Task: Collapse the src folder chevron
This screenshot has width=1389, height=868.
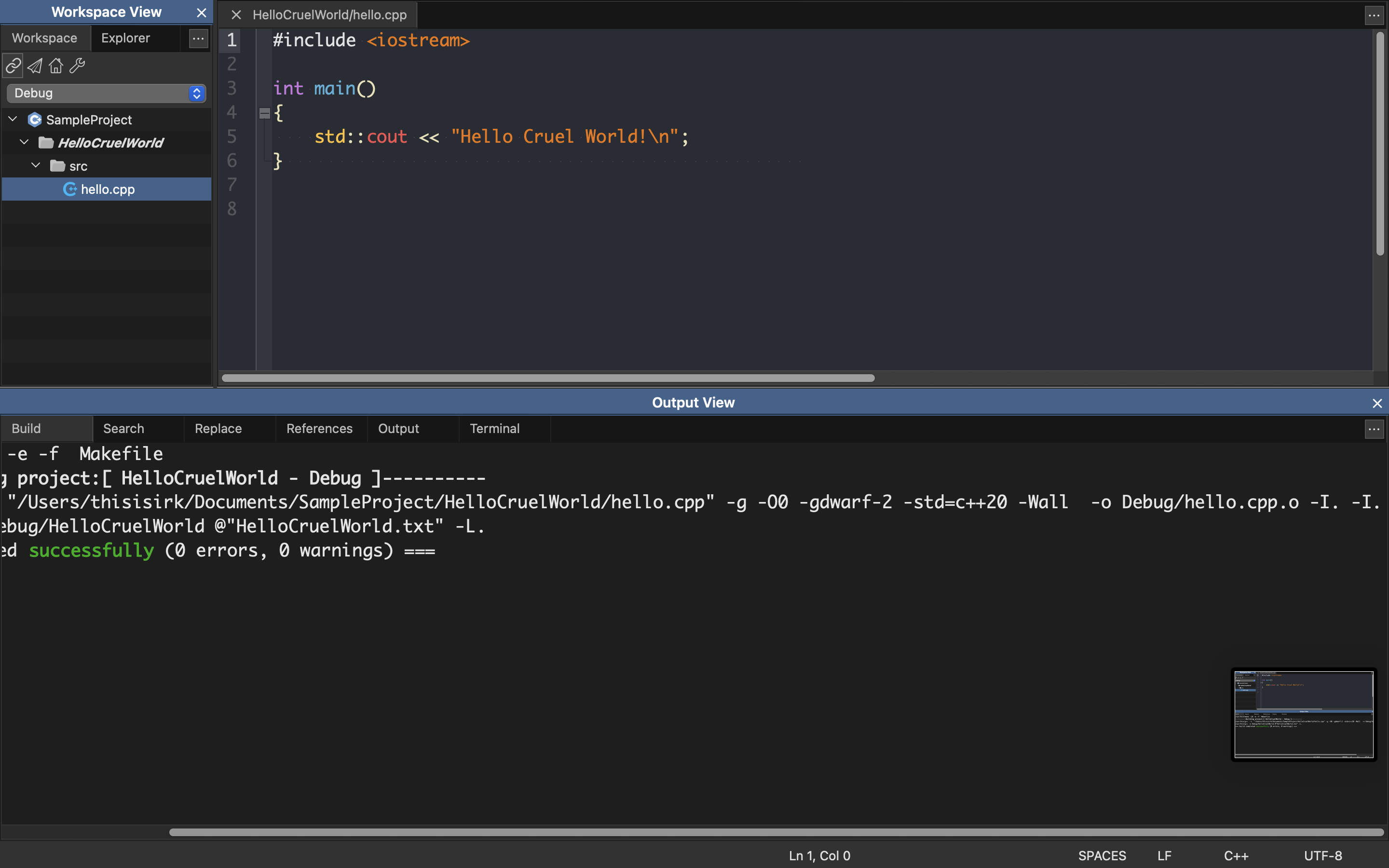Action: click(36, 165)
